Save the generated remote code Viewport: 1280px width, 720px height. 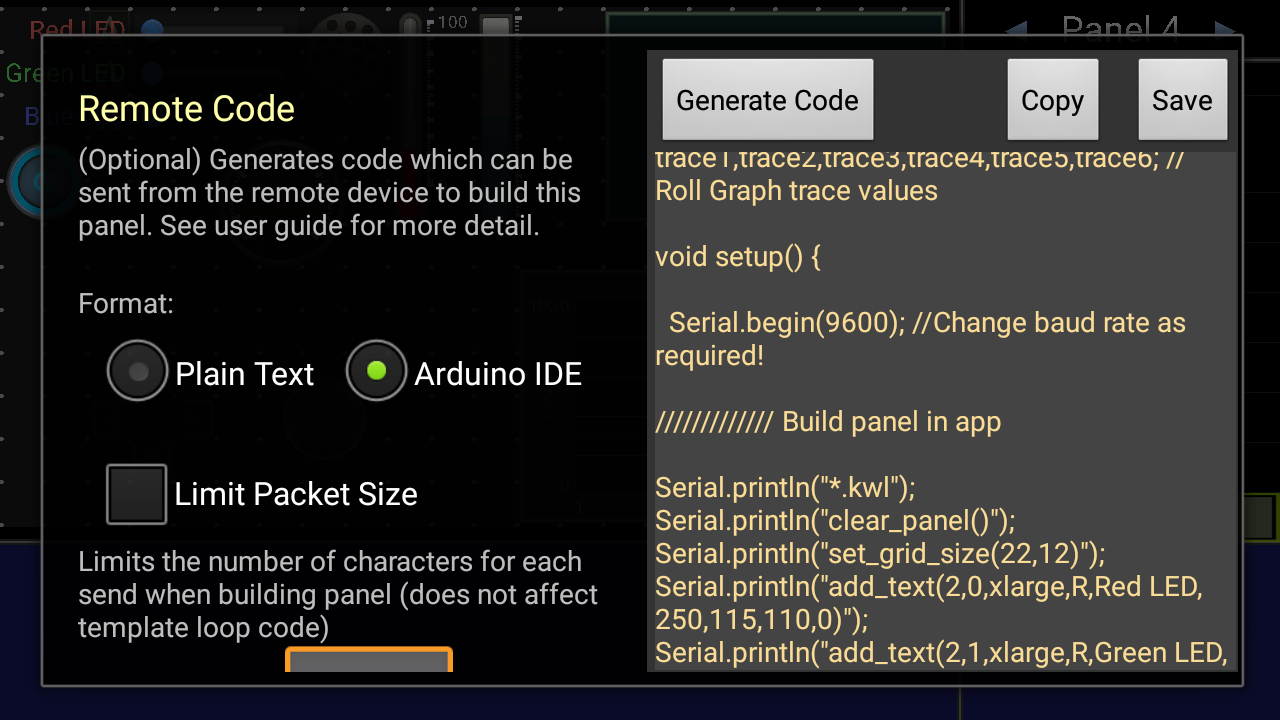click(1182, 100)
